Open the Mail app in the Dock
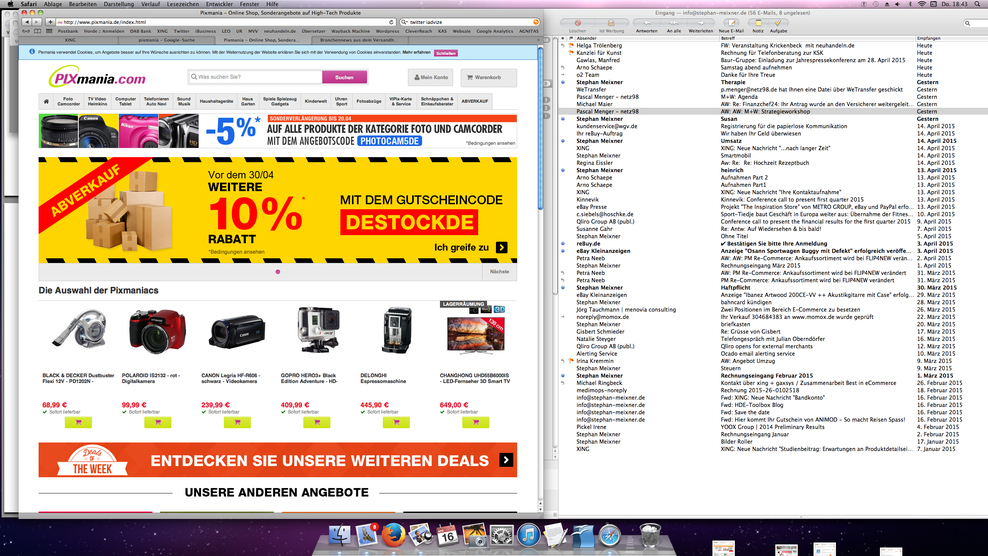This screenshot has width=988, height=556. [x=366, y=536]
